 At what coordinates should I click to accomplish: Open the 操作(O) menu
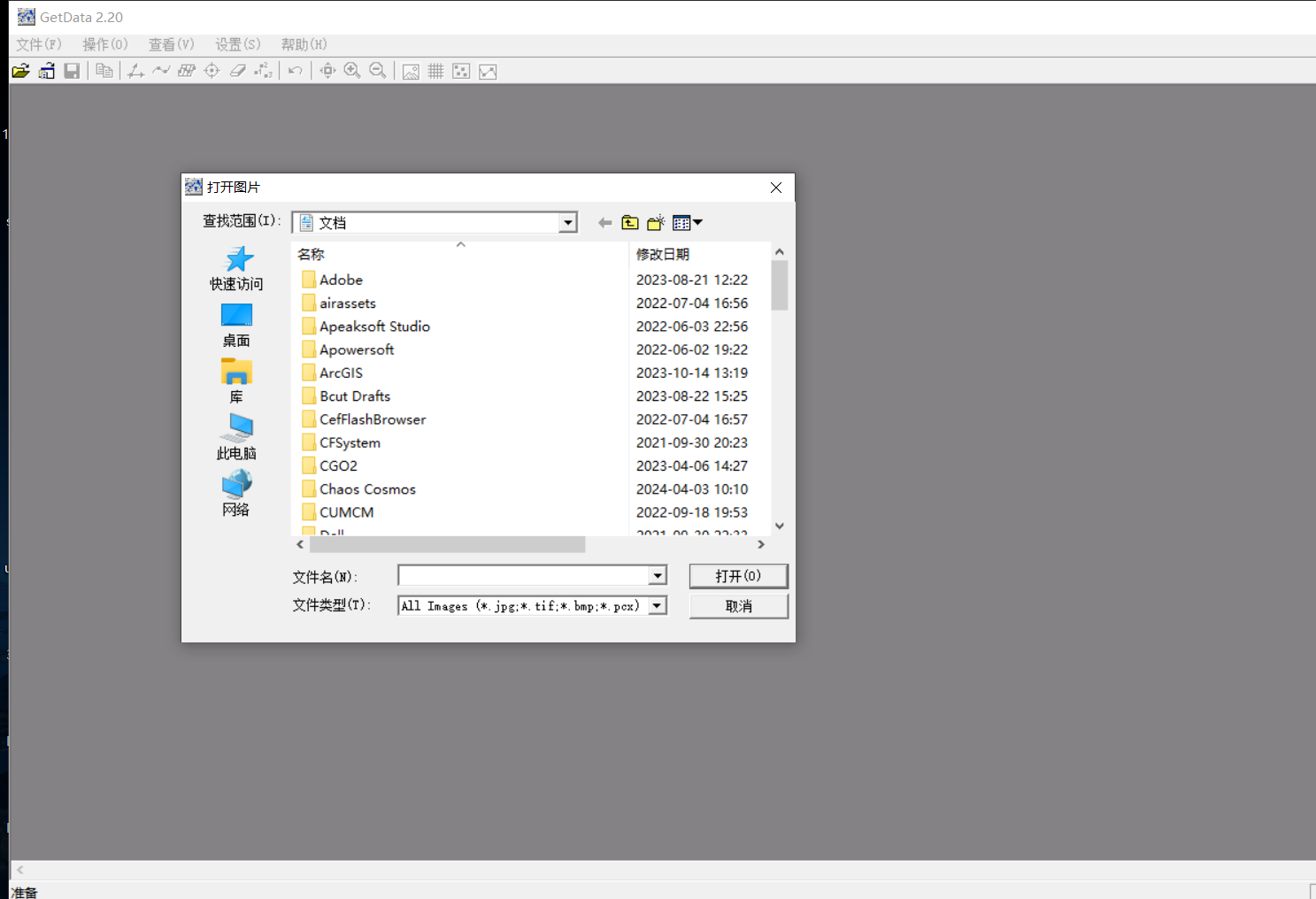click(x=105, y=44)
